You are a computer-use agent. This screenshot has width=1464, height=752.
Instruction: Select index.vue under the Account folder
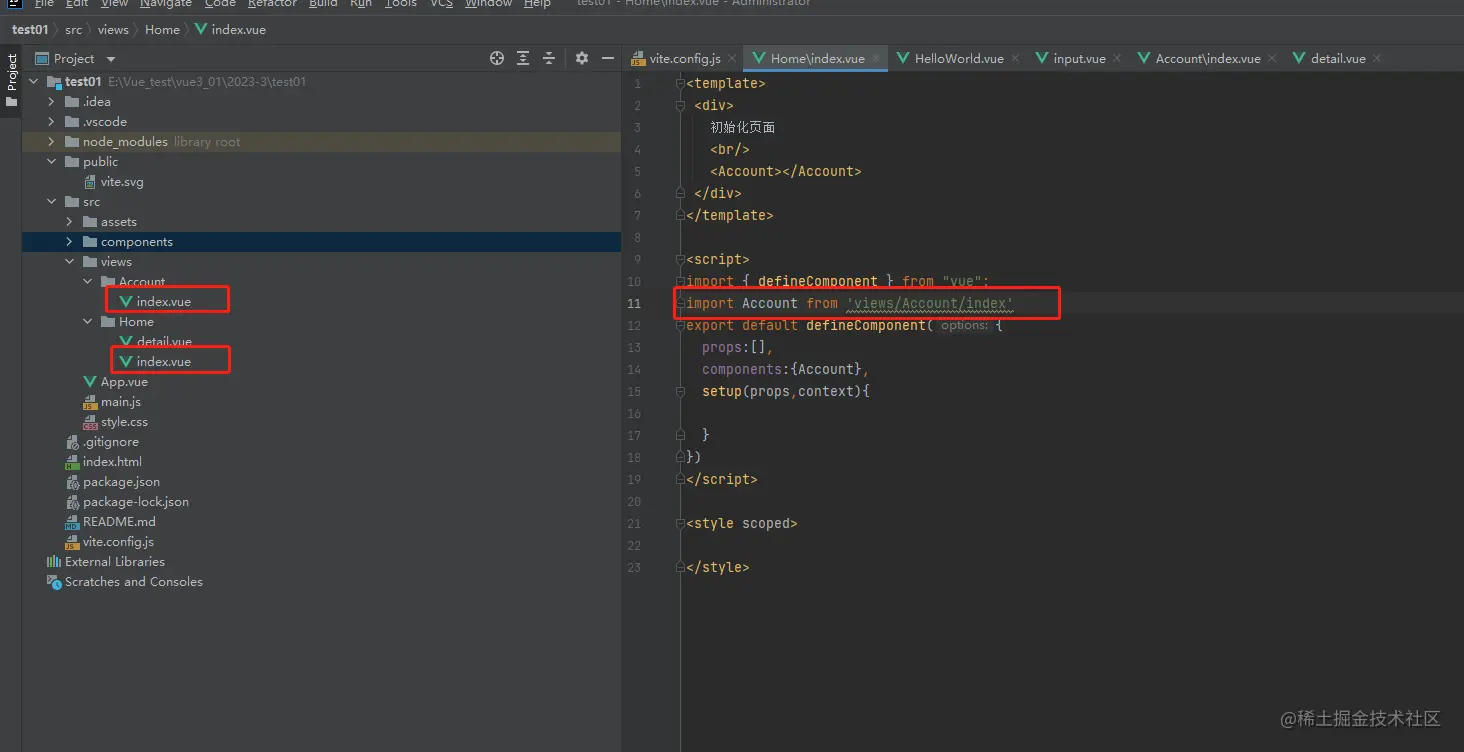[x=164, y=302]
